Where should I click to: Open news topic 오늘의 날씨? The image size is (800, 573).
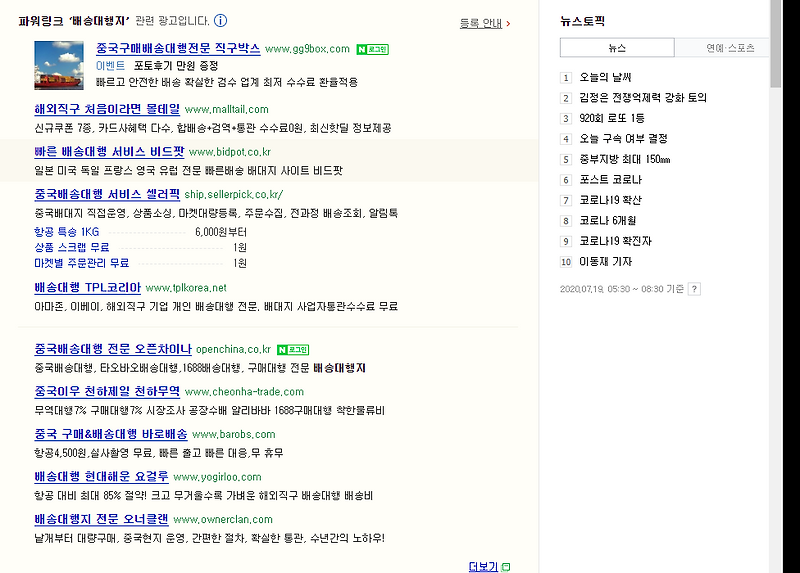(x=606, y=77)
